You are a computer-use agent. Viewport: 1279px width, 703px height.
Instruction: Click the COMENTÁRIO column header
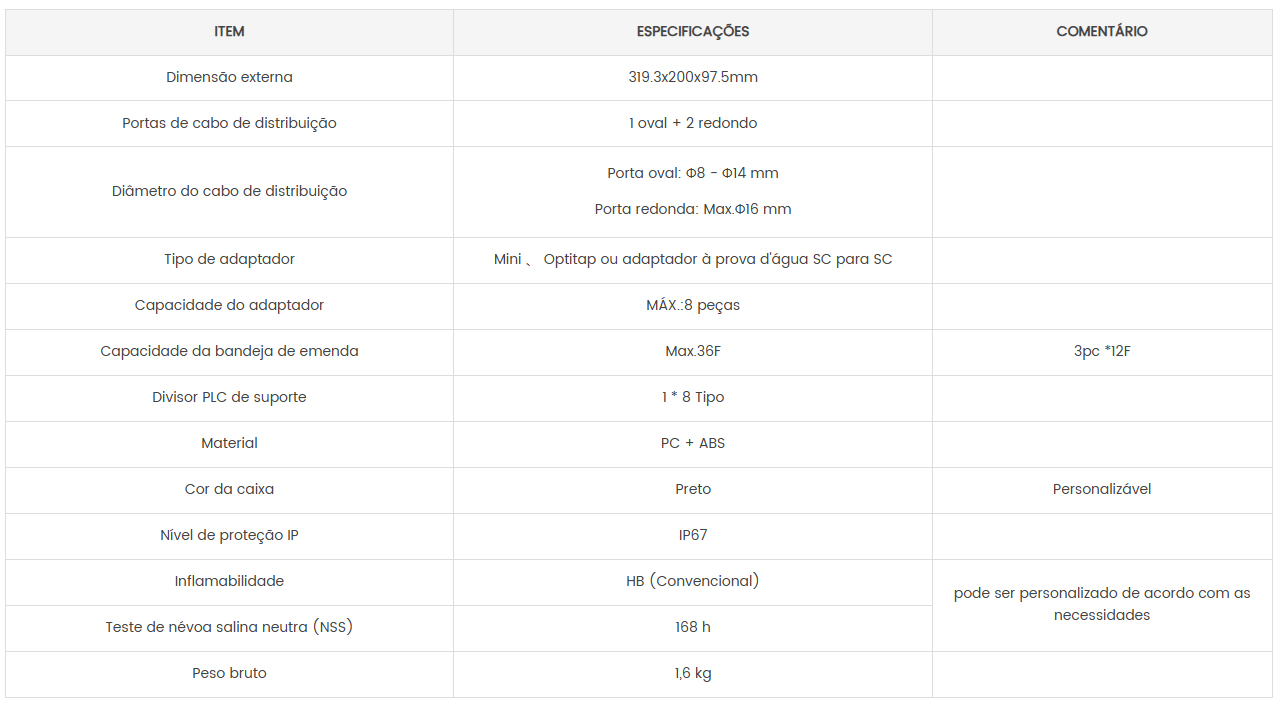[1102, 32]
